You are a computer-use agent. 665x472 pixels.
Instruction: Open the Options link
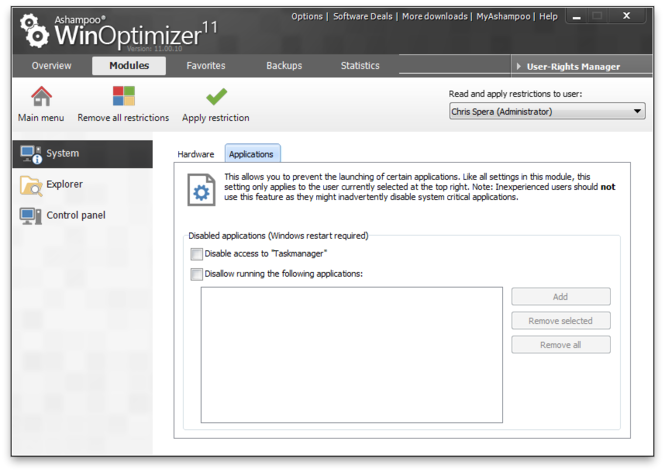[x=307, y=17]
